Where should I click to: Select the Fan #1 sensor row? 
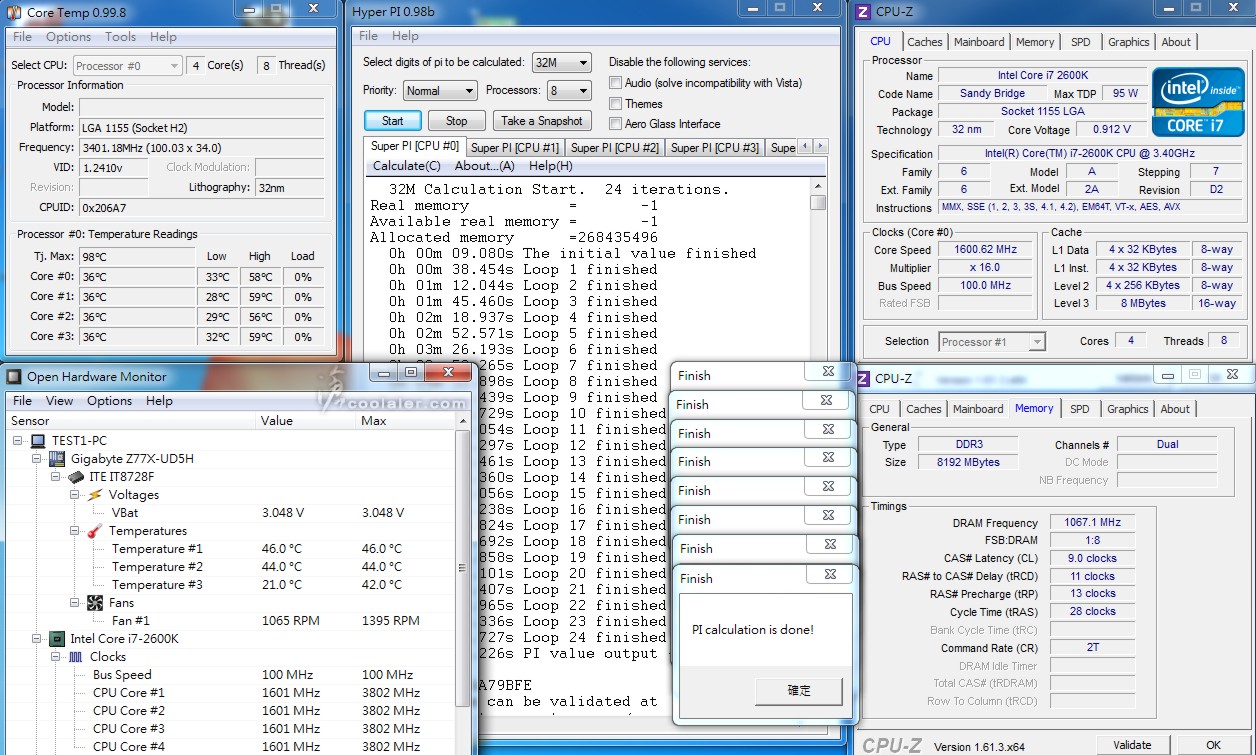point(230,621)
